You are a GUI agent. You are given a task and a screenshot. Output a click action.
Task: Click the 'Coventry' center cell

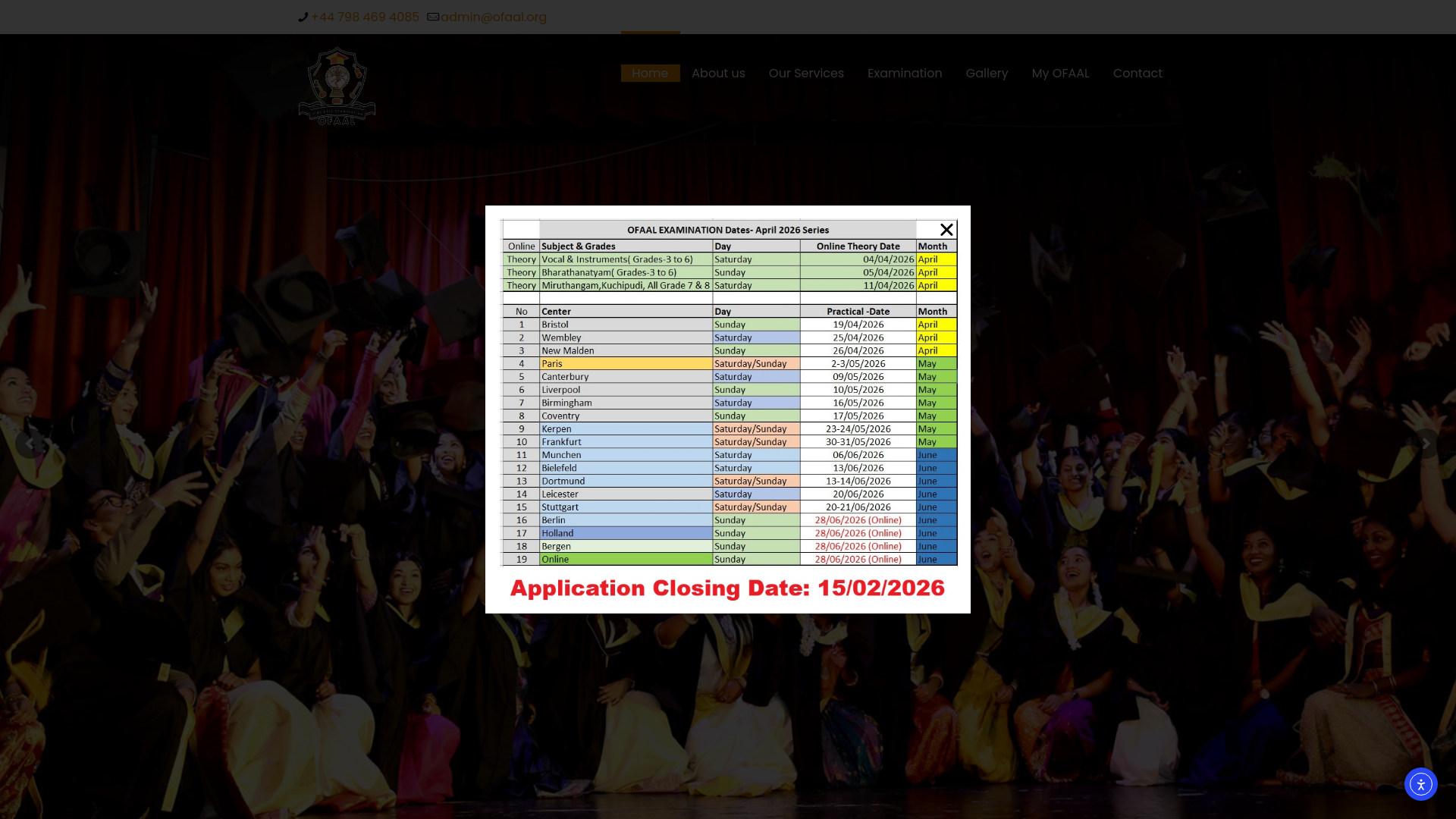pos(626,416)
